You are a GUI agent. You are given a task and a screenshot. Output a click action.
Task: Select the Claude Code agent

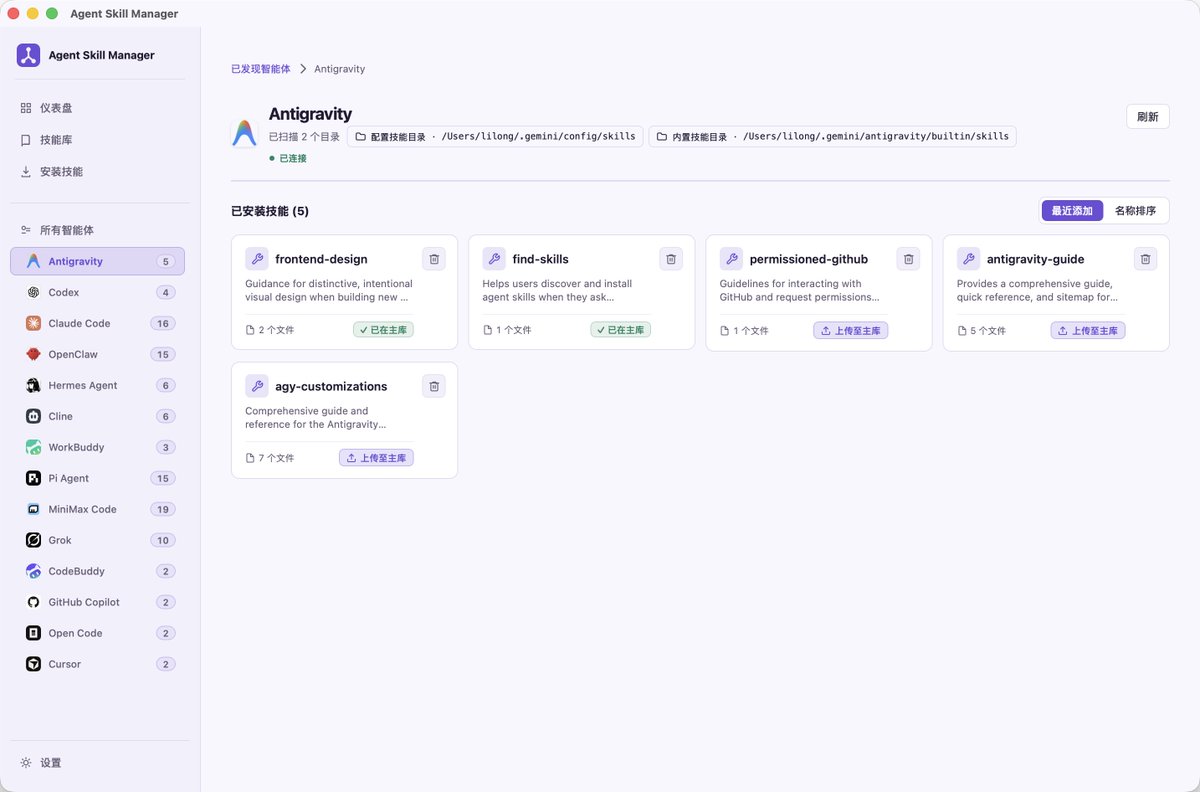tap(97, 323)
